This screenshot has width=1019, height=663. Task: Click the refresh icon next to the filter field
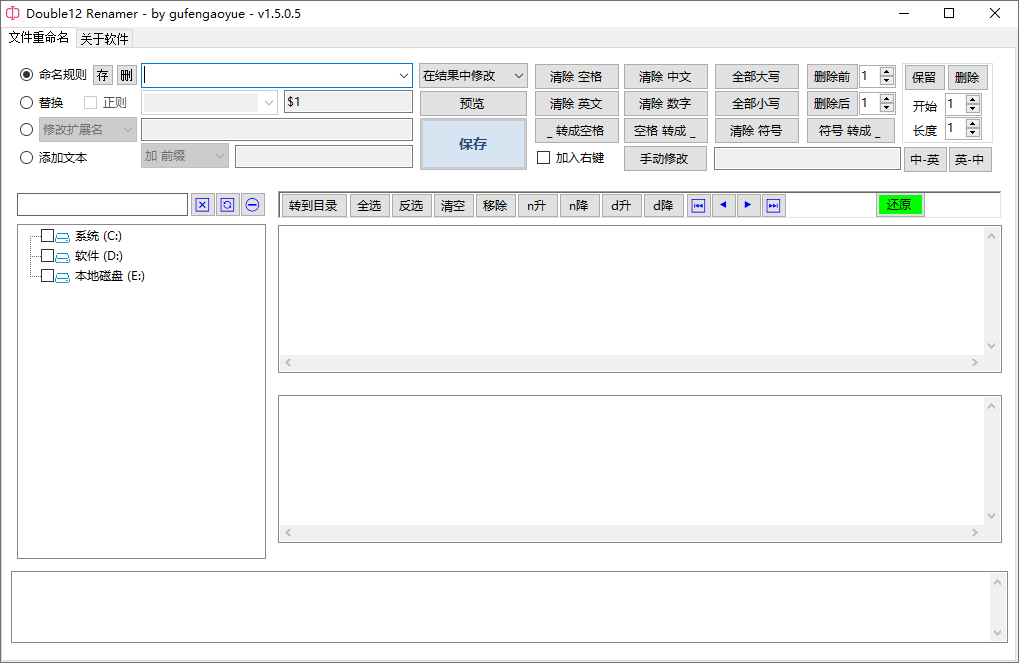pos(228,205)
